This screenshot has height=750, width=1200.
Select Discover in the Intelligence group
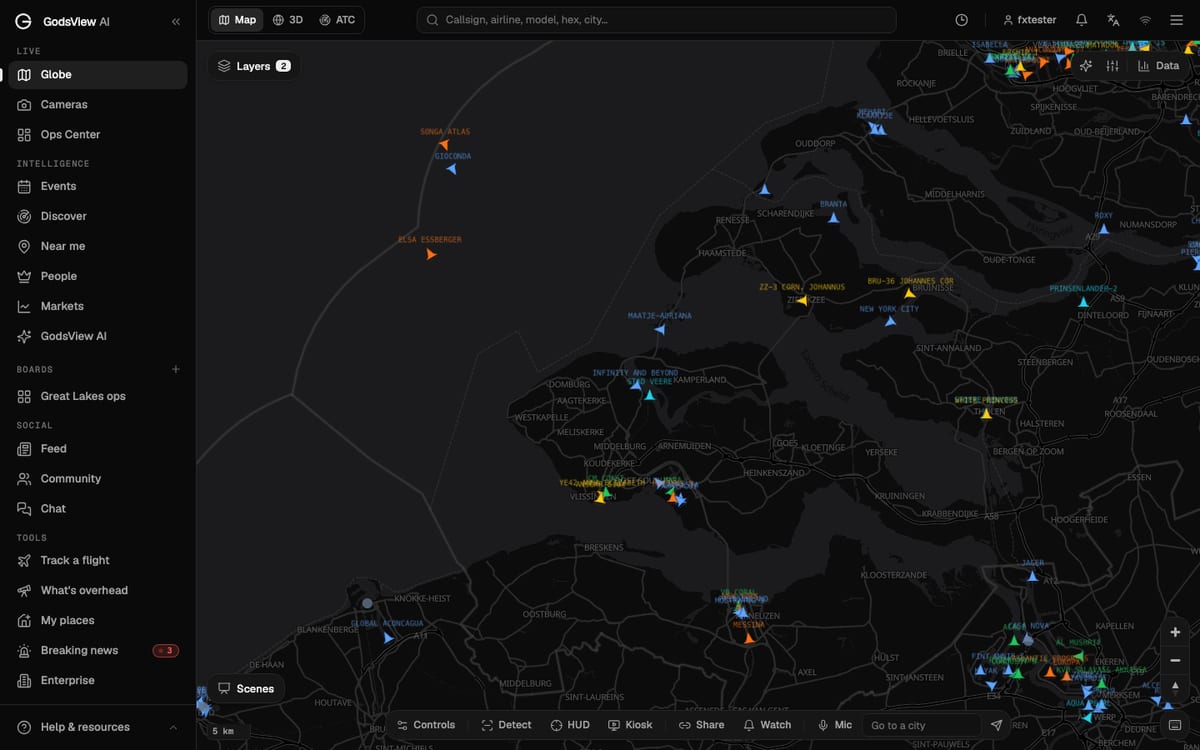(98, 216)
